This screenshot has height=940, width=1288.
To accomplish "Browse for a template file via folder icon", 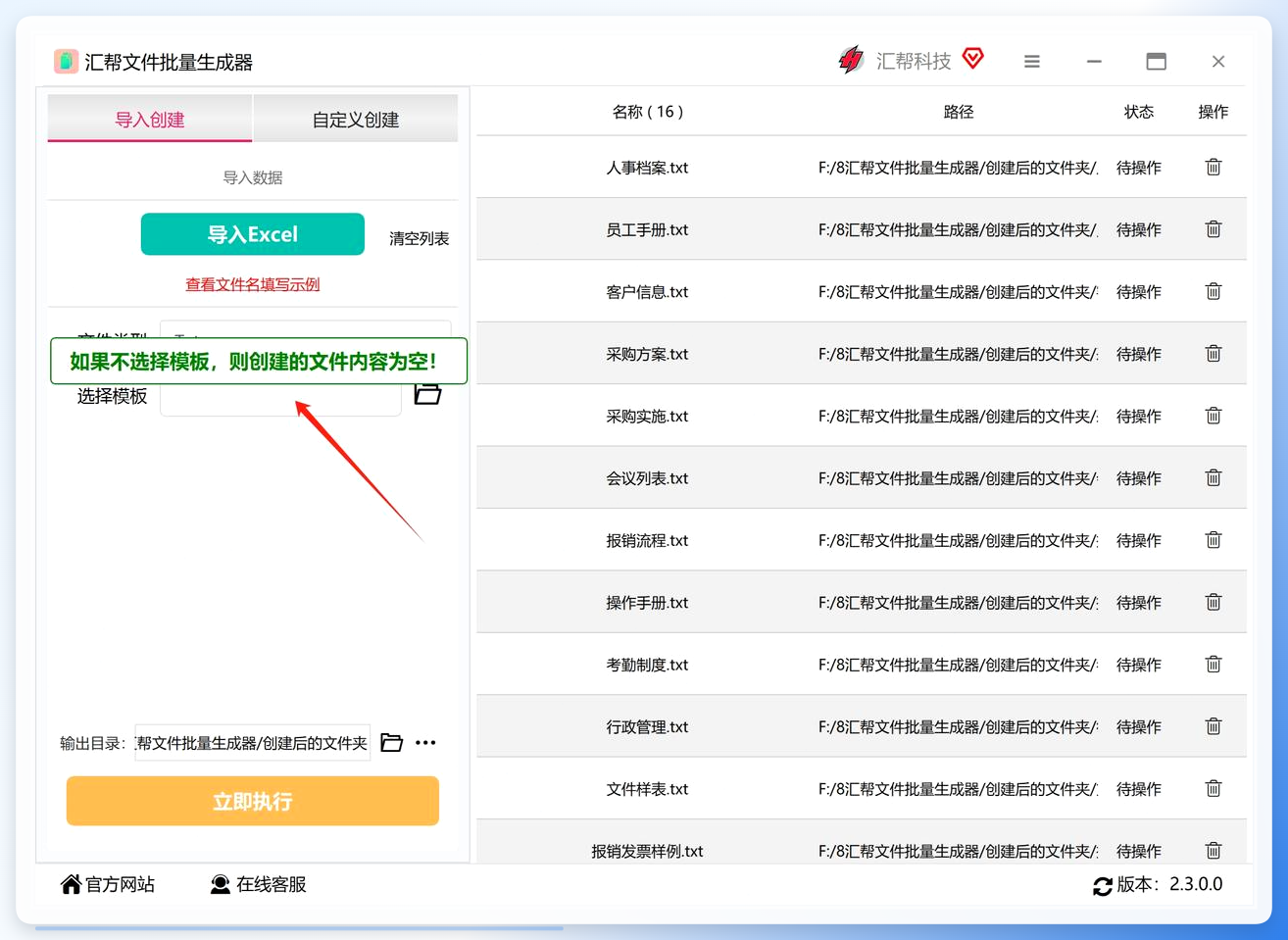I will coord(427,394).
